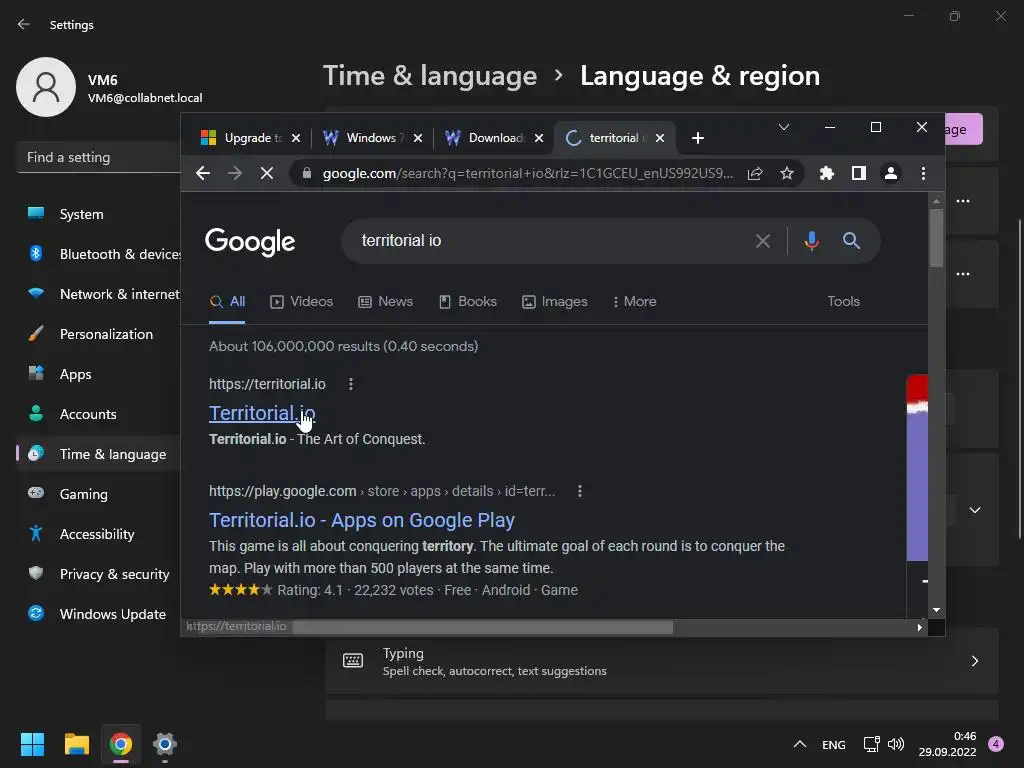Click Chrome horizontal scrollbar right arrow
The height and width of the screenshot is (768, 1024).
point(920,627)
